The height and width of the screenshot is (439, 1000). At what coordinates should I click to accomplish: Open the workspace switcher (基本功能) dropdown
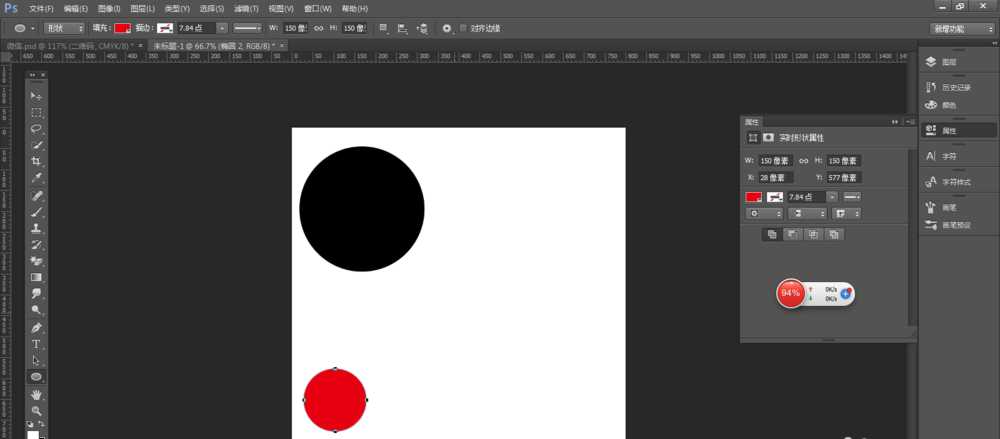tap(962, 29)
